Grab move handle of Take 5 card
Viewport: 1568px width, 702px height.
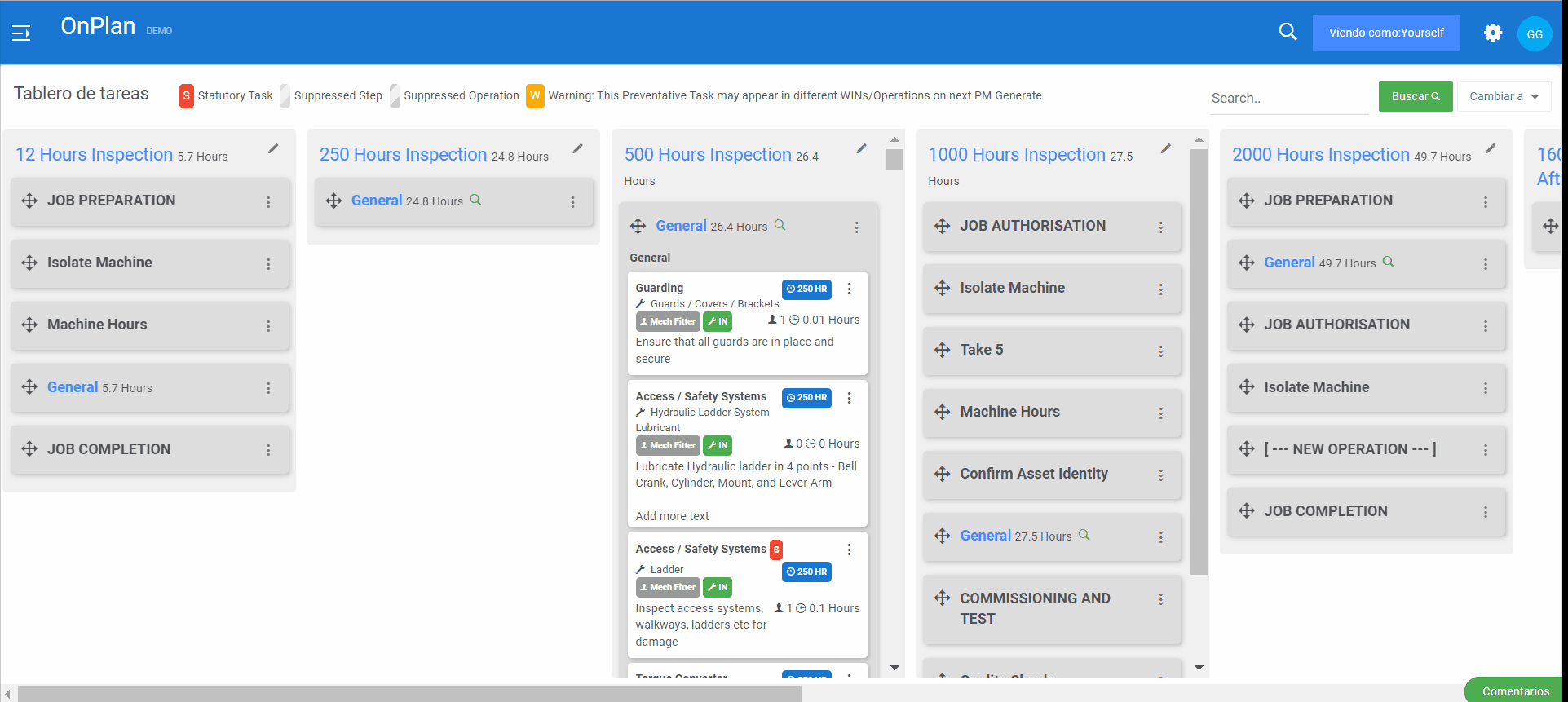click(942, 350)
